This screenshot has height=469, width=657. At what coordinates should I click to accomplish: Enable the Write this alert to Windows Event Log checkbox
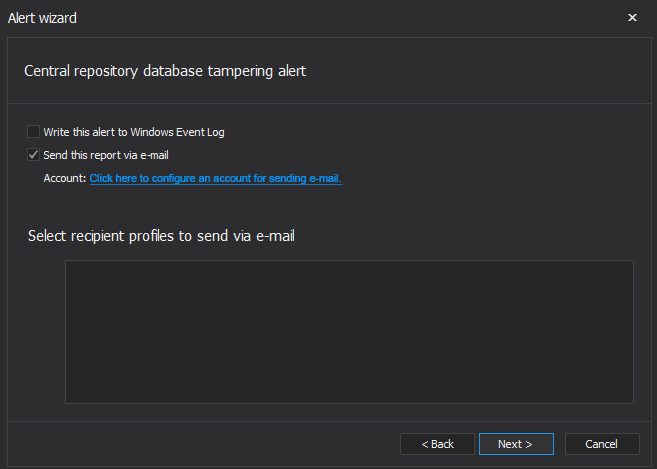(x=34, y=132)
